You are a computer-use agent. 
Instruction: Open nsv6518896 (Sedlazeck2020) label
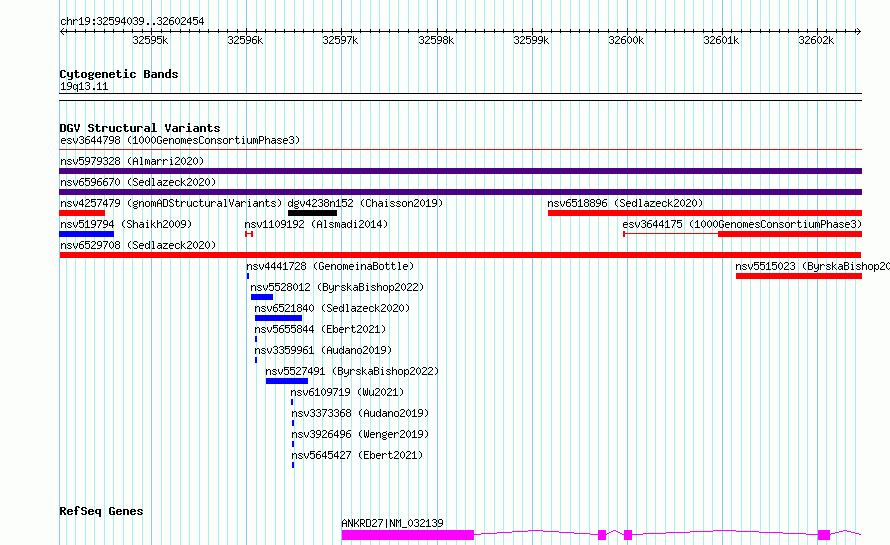pos(625,203)
